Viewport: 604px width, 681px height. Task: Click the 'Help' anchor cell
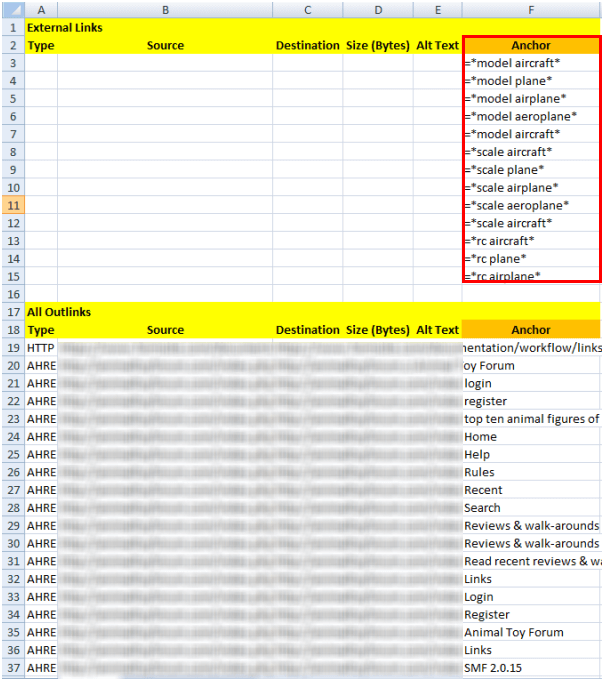(x=531, y=454)
